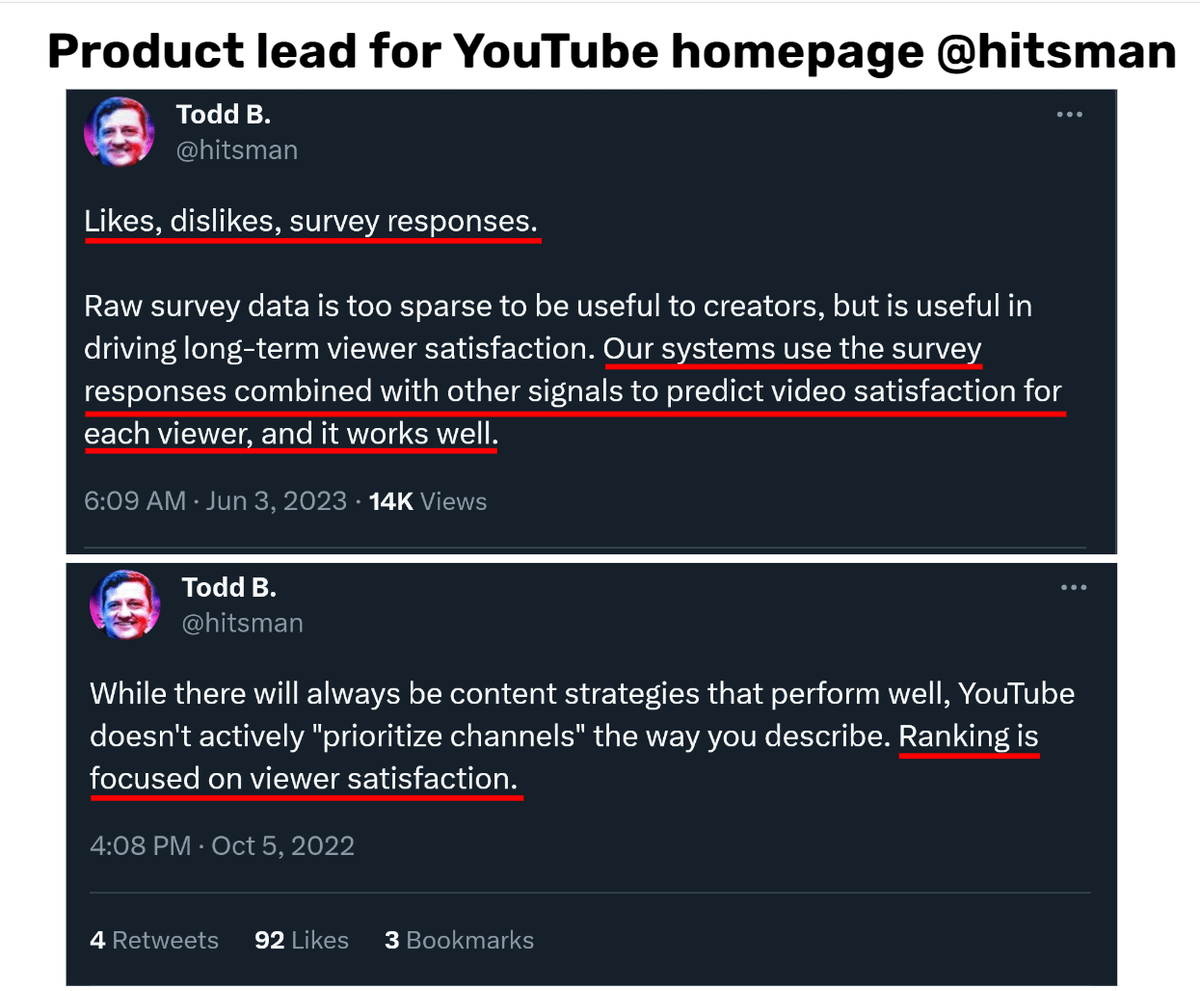Screen dimensions: 1200x991
Task: Open the 3 Bookmarks count
Action: tap(459, 940)
